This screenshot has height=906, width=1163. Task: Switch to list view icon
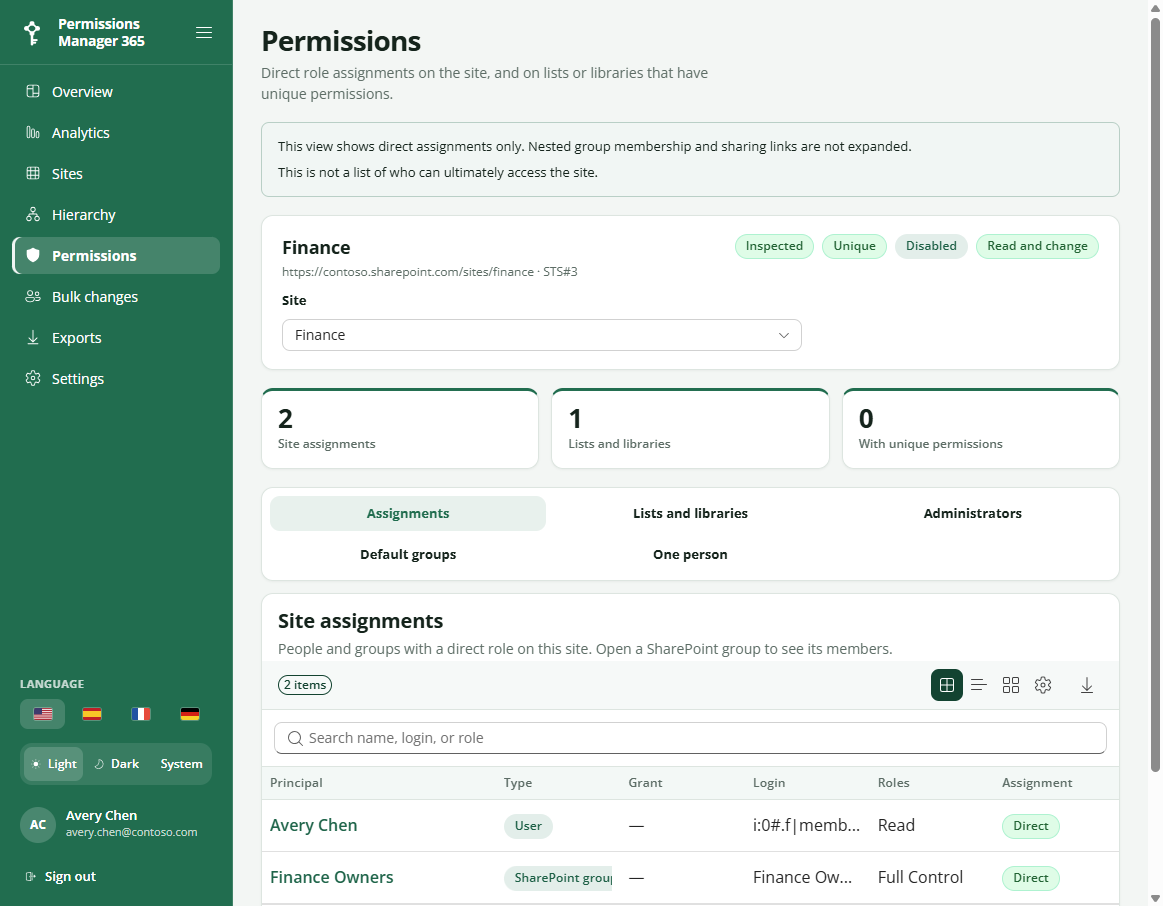click(x=979, y=685)
